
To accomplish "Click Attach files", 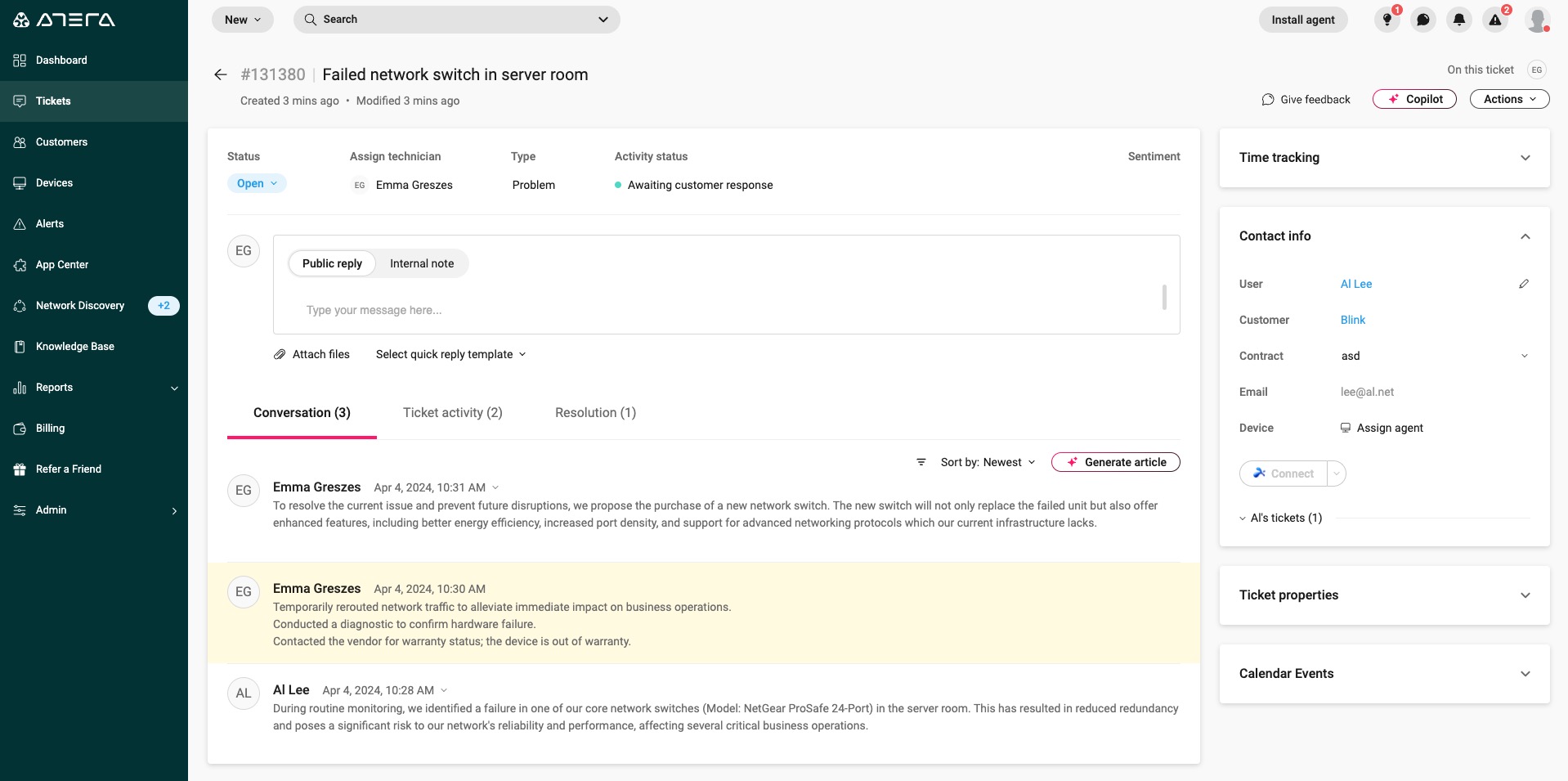I will pos(311,354).
